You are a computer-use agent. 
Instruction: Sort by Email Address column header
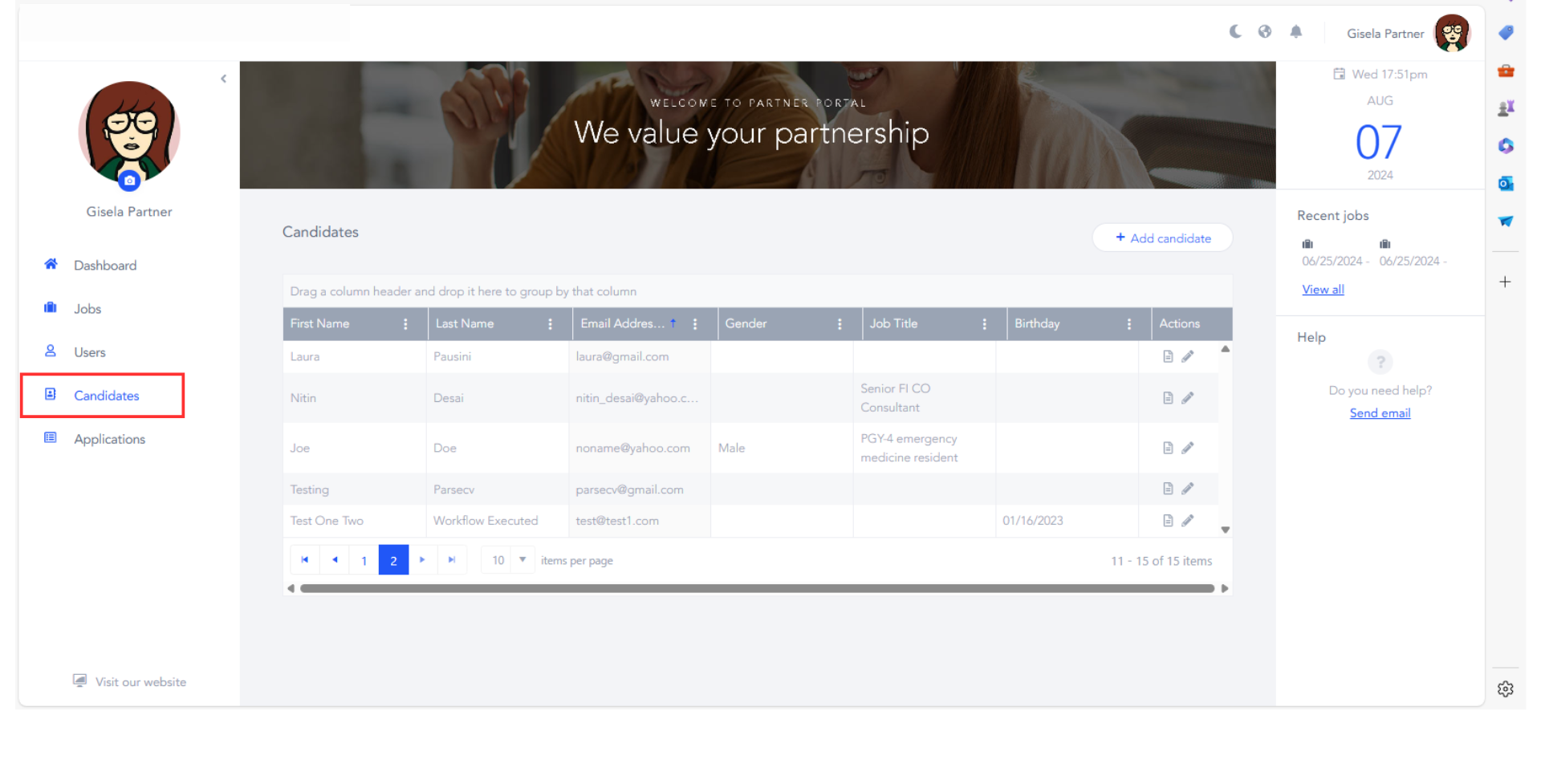[623, 323]
